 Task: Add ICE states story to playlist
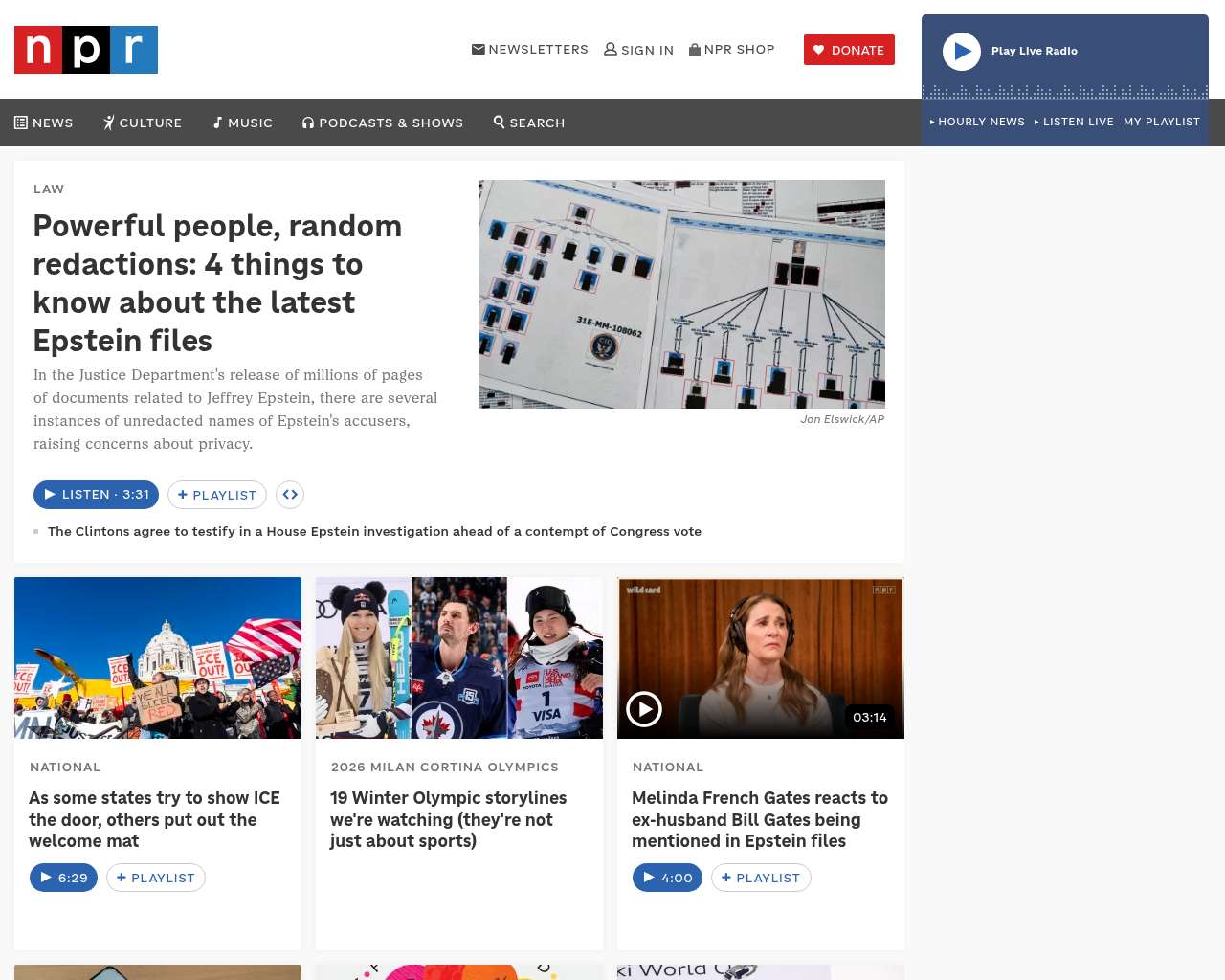(156, 878)
